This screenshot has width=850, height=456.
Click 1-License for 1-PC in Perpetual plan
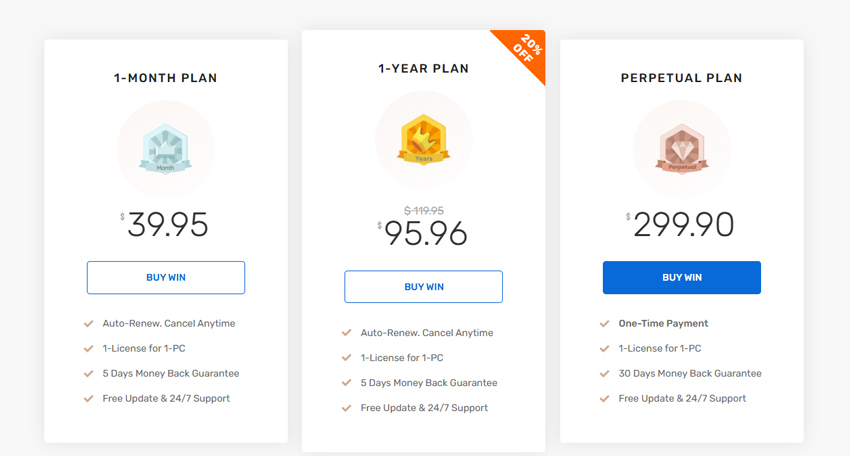[x=660, y=349]
